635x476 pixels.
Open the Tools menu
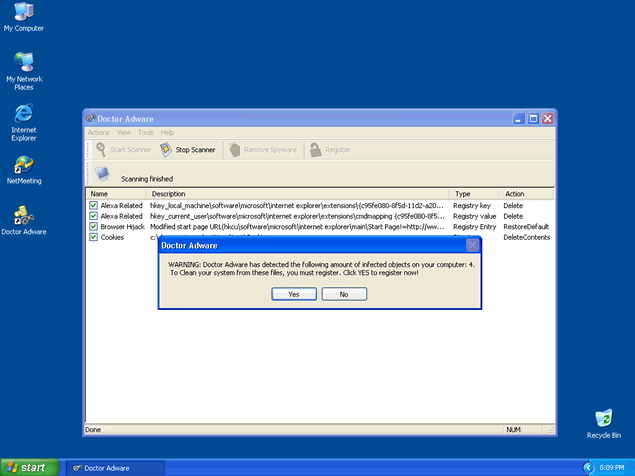pyautogui.click(x=146, y=132)
